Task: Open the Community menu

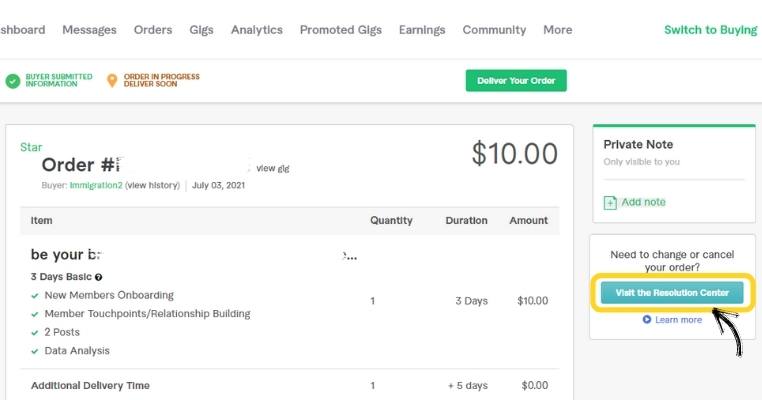Action: click(494, 30)
